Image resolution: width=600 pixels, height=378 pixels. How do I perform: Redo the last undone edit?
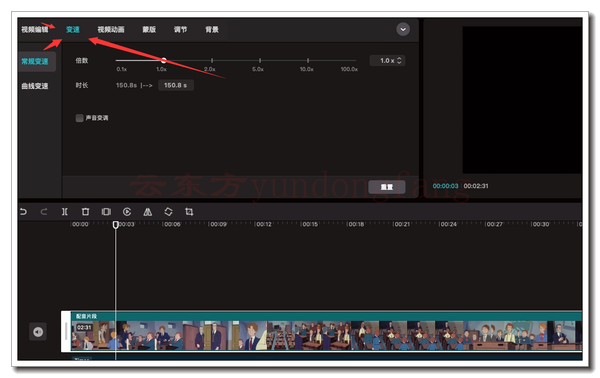(x=44, y=212)
